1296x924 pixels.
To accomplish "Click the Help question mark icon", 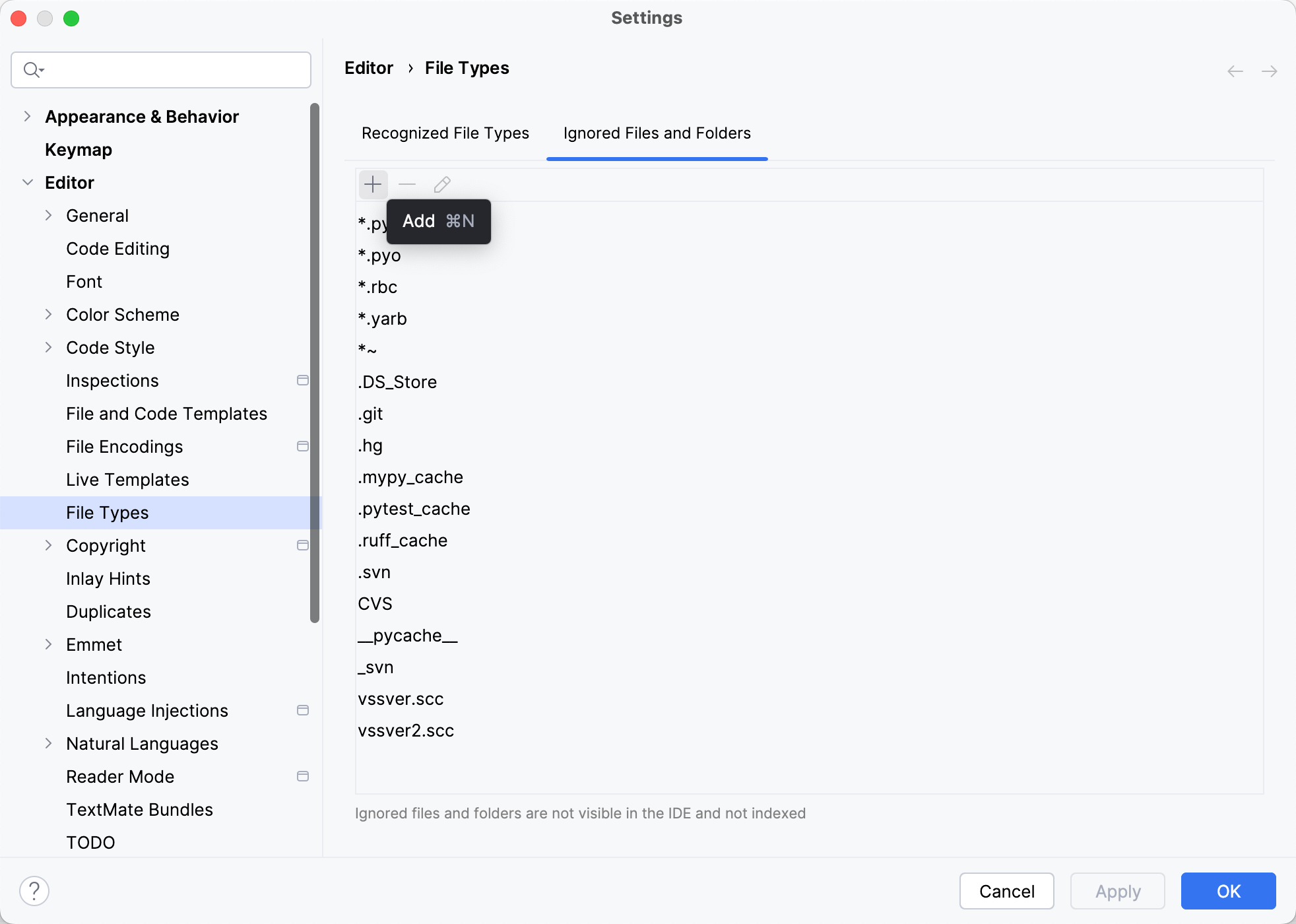I will coord(34,891).
